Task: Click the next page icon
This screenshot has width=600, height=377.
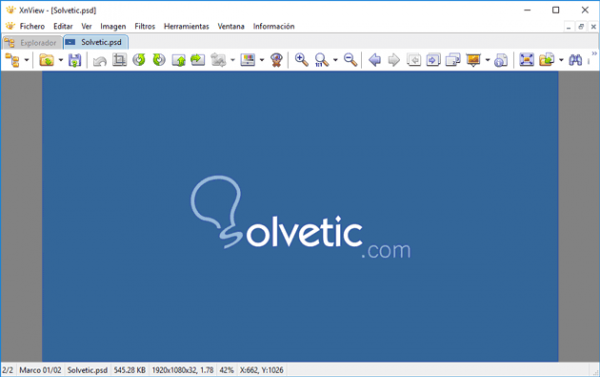Action: tap(433, 60)
